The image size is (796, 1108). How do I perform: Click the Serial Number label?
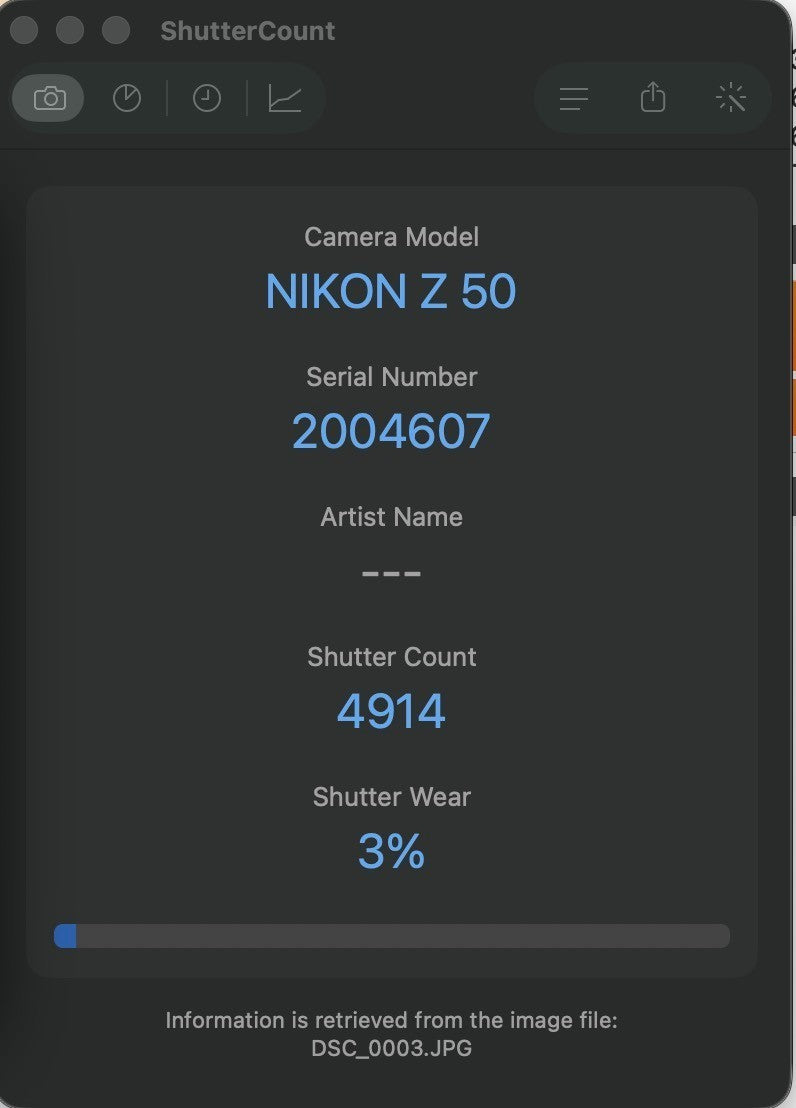391,377
